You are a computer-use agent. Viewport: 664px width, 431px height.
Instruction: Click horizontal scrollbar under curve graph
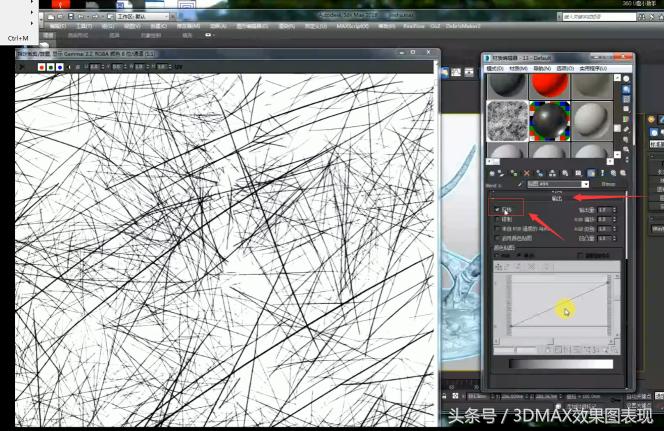[x=555, y=341]
